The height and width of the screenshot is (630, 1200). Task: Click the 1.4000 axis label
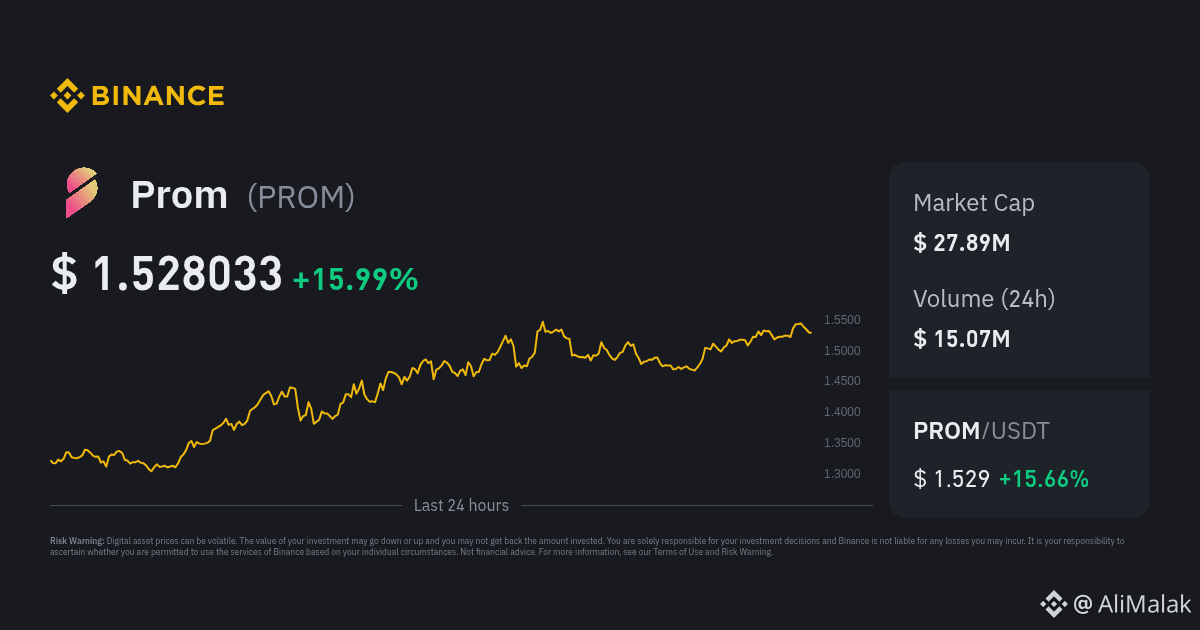point(842,412)
